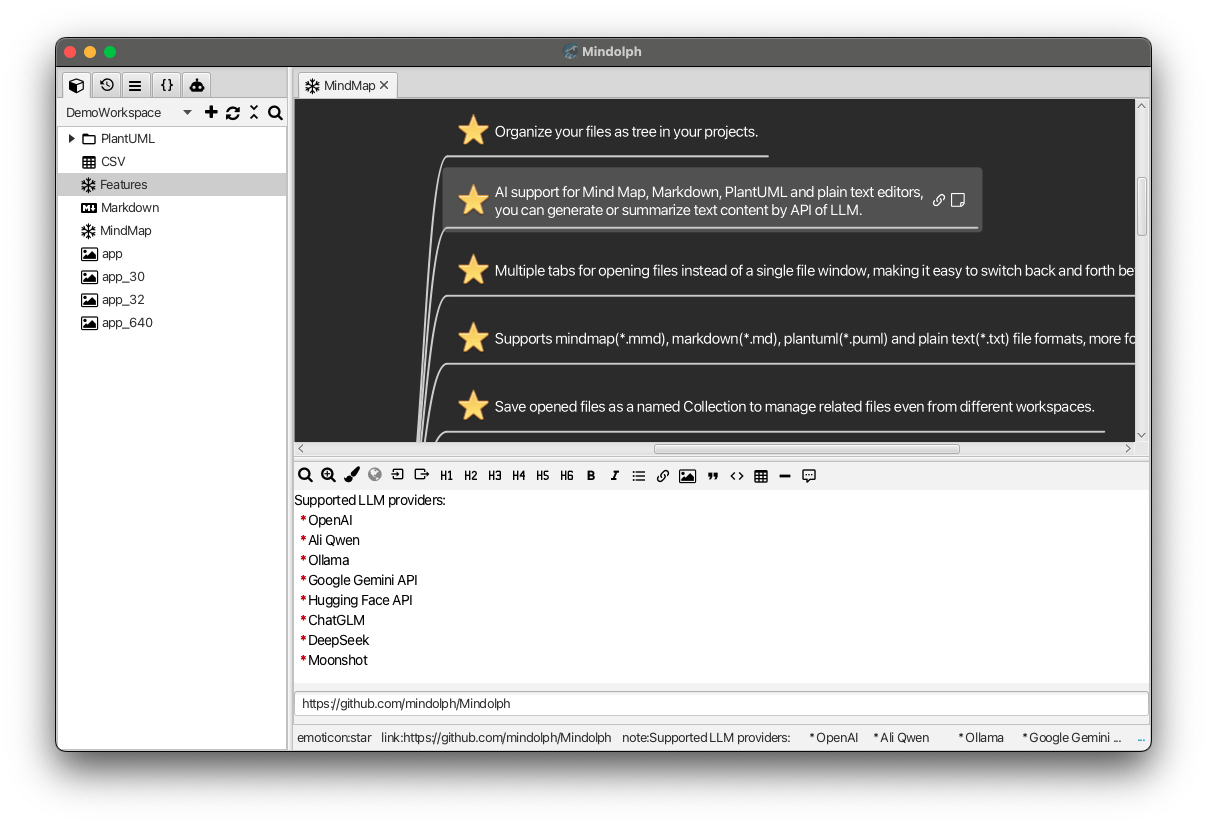
Task: Close the MindMap tab
Action: pyautogui.click(x=384, y=86)
